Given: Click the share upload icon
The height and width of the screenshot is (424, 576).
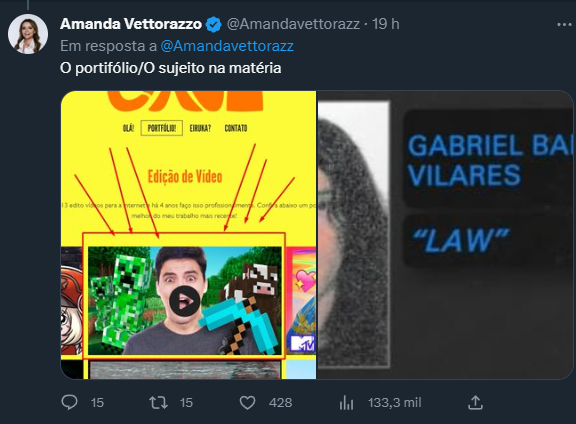Looking at the screenshot, I should pos(475,402).
